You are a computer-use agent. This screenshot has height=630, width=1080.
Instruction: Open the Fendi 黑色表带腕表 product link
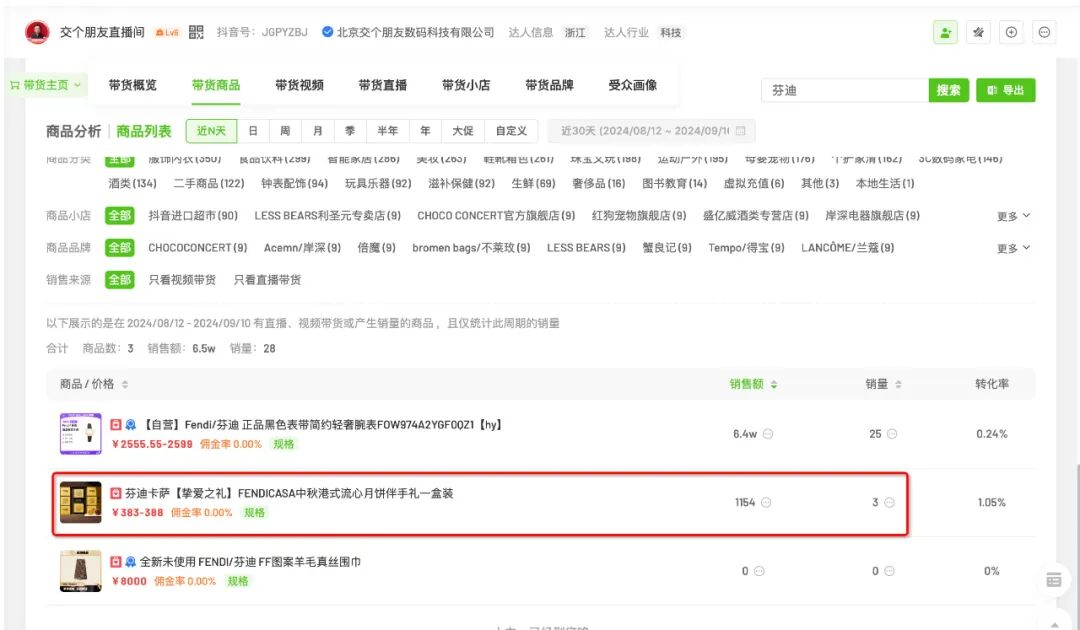322,425
